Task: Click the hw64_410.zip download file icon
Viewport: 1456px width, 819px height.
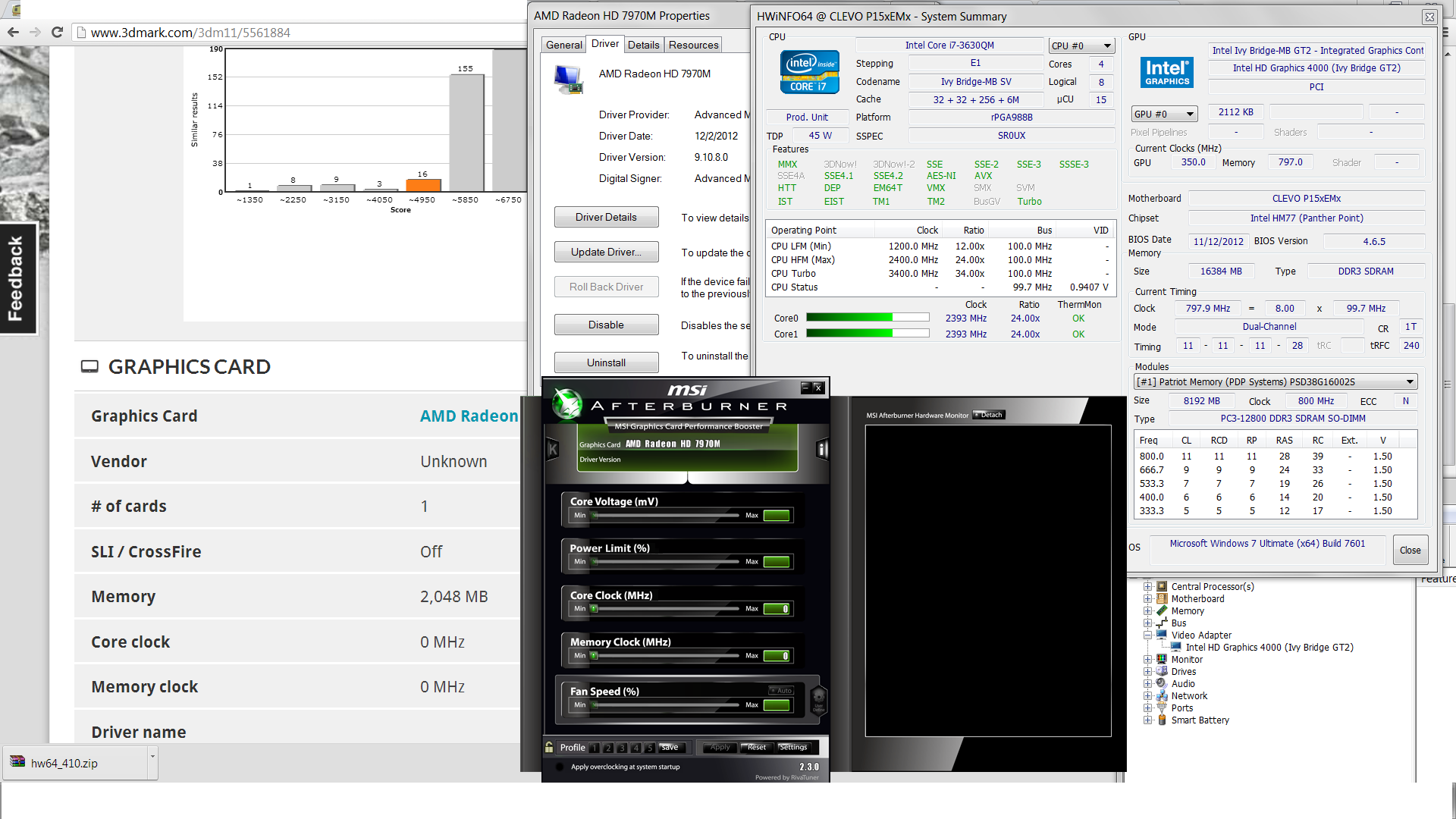Action: 17,762
